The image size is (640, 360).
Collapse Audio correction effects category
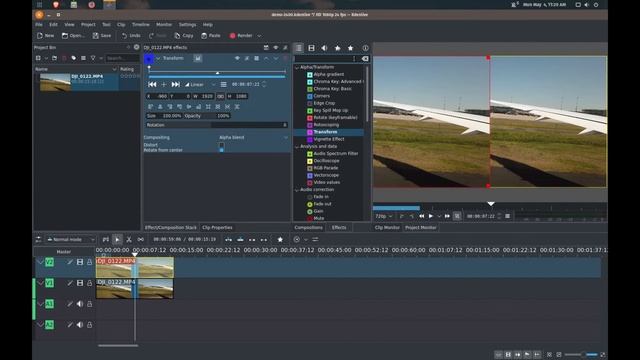pyautogui.click(x=297, y=190)
